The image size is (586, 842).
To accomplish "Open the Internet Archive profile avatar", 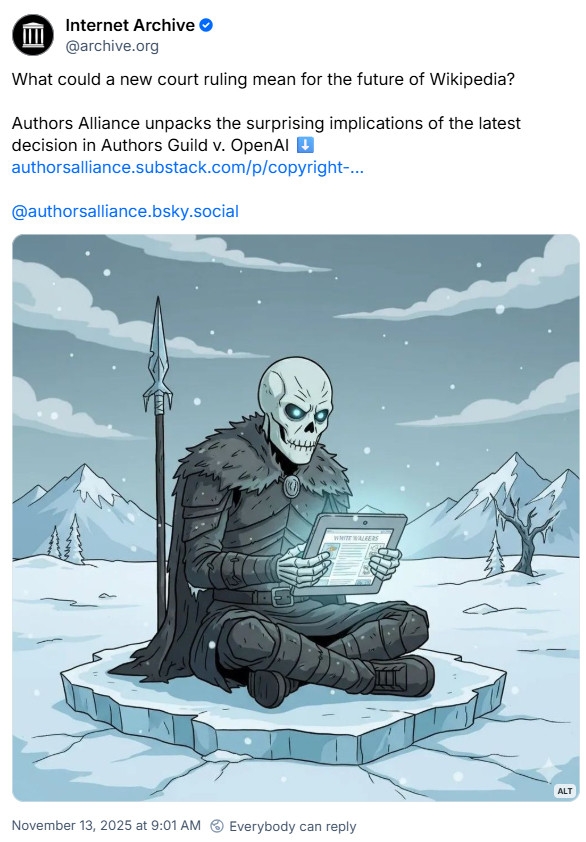I will click(33, 35).
